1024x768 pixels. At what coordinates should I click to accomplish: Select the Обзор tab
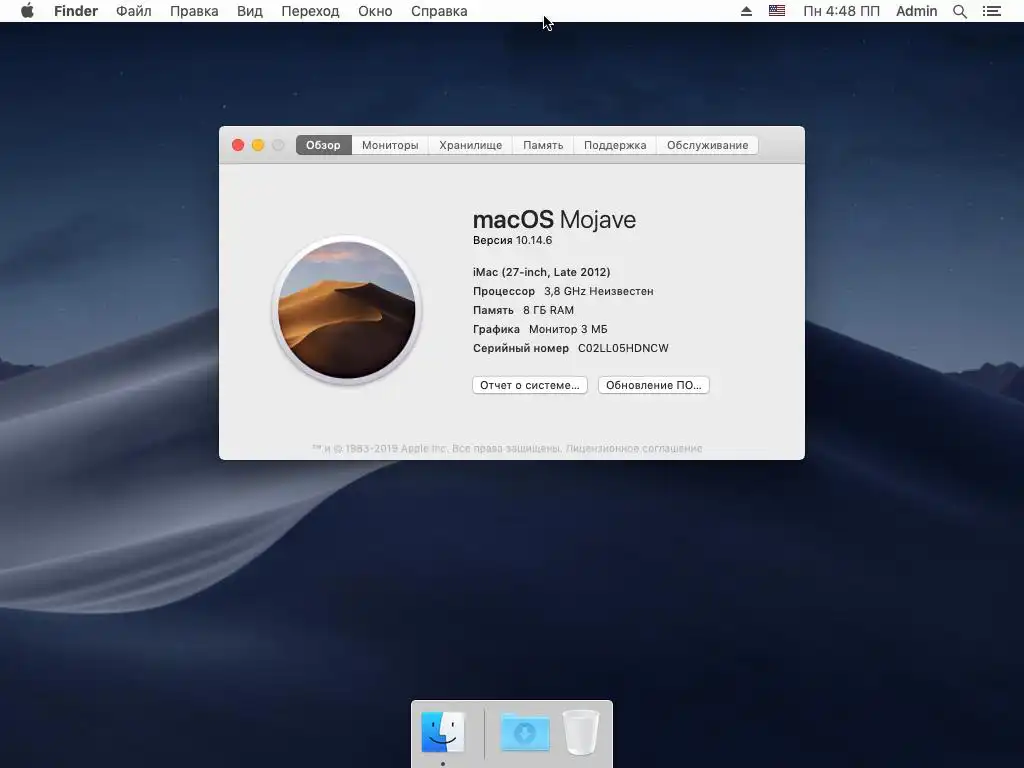pos(323,145)
